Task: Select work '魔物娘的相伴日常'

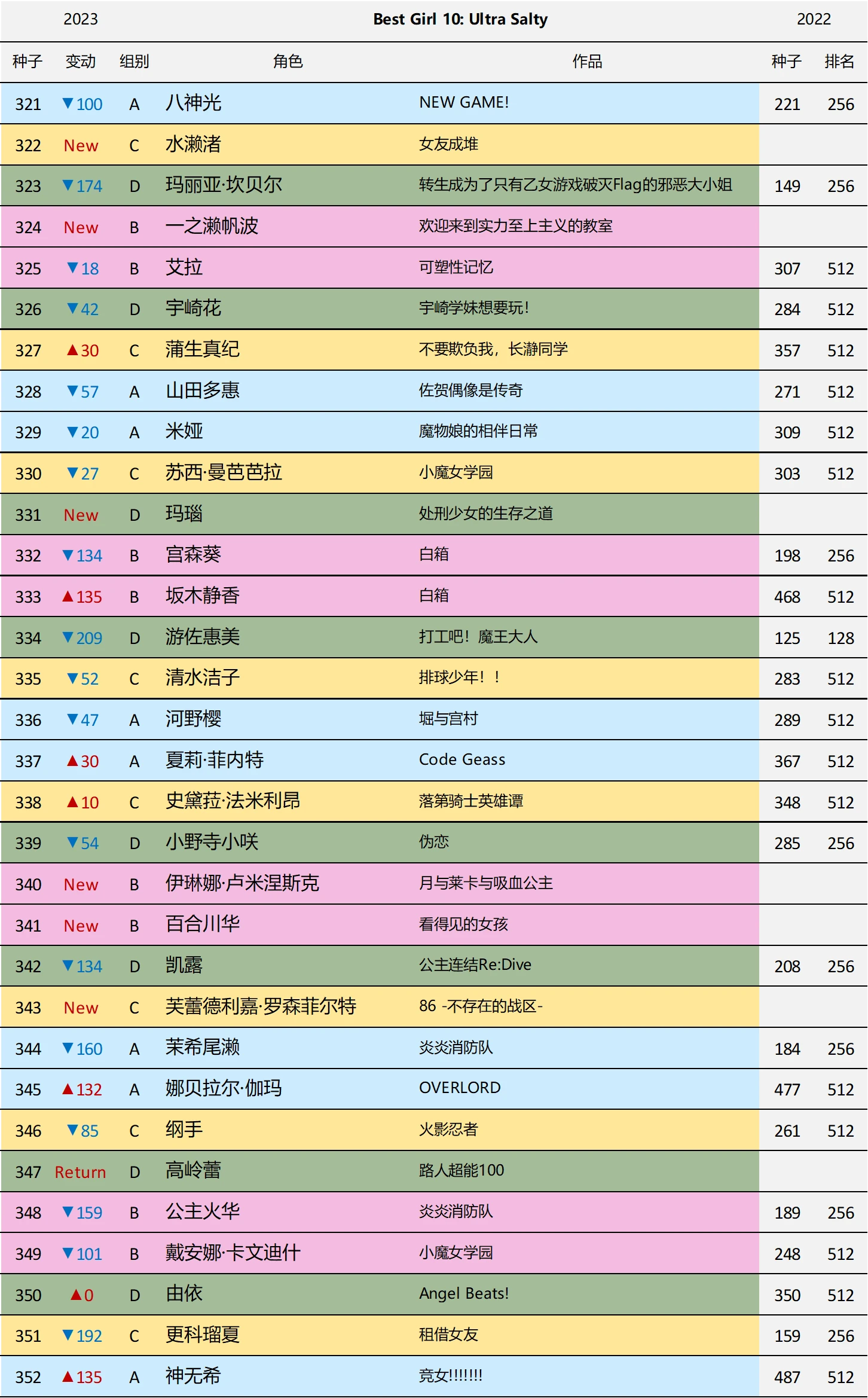Action: coord(479,431)
